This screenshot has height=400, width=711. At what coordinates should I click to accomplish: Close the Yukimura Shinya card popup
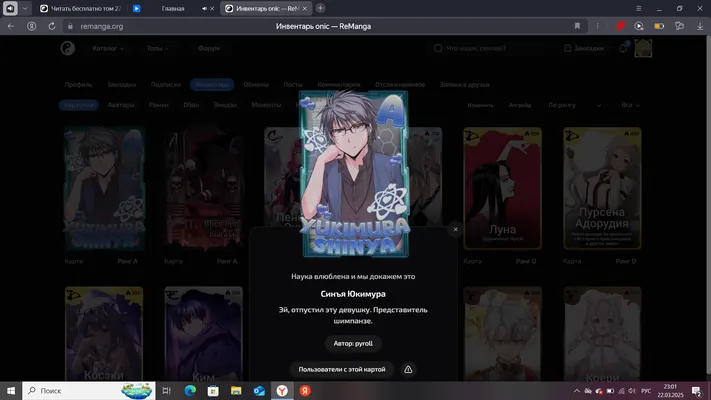455,229
